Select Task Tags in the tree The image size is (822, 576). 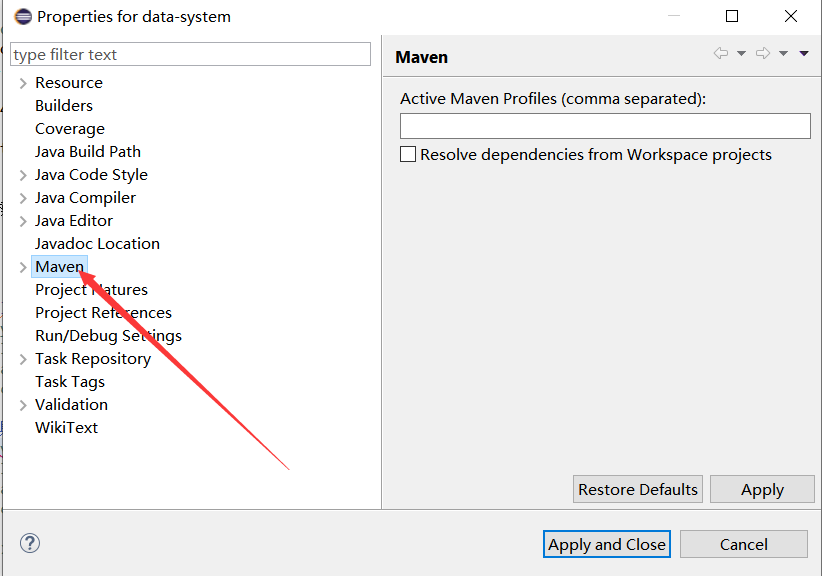69,381
